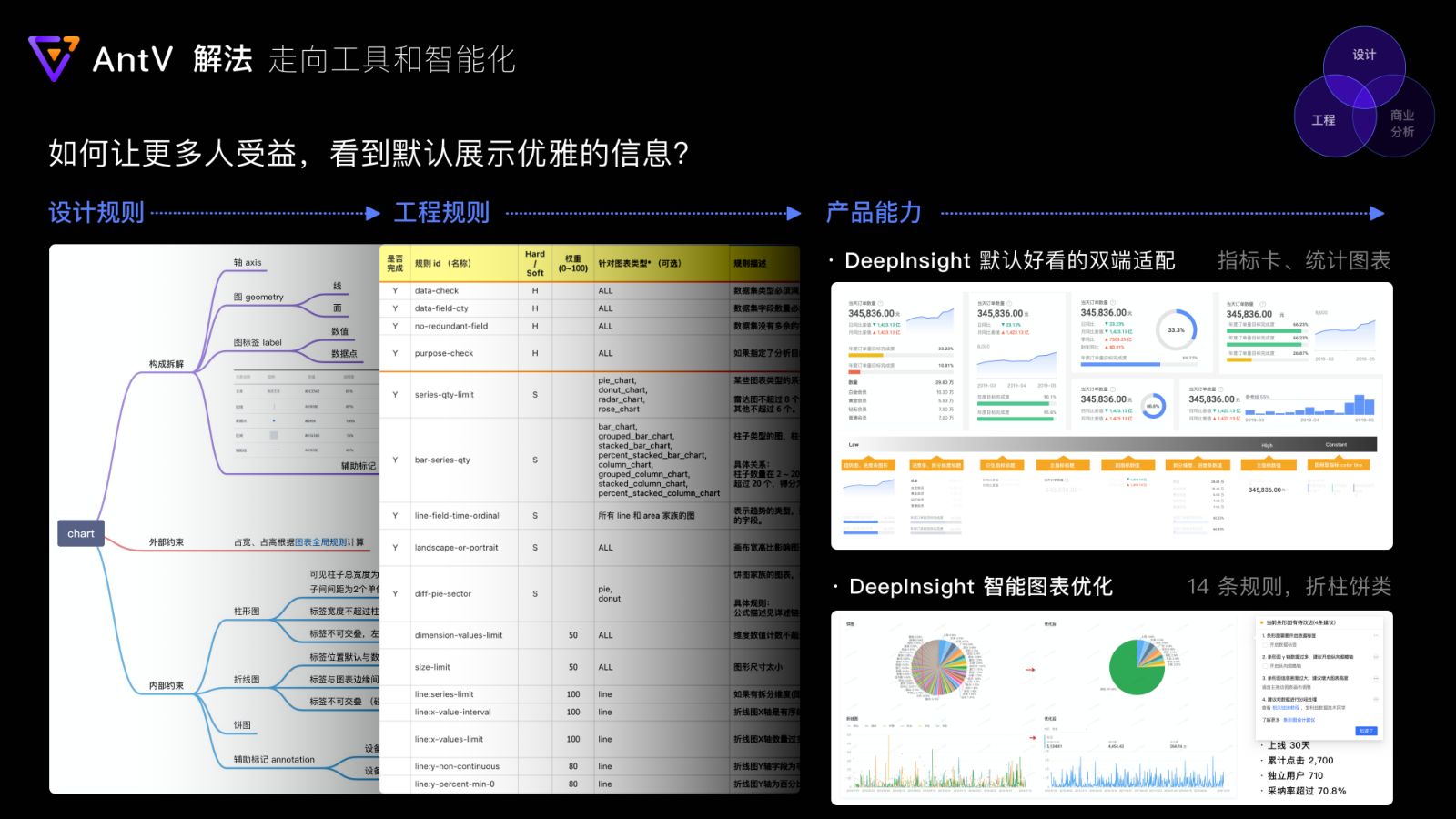Select the 构成拆解 mind map branch
Viewport: 1456px width, 819px height.
167,364
